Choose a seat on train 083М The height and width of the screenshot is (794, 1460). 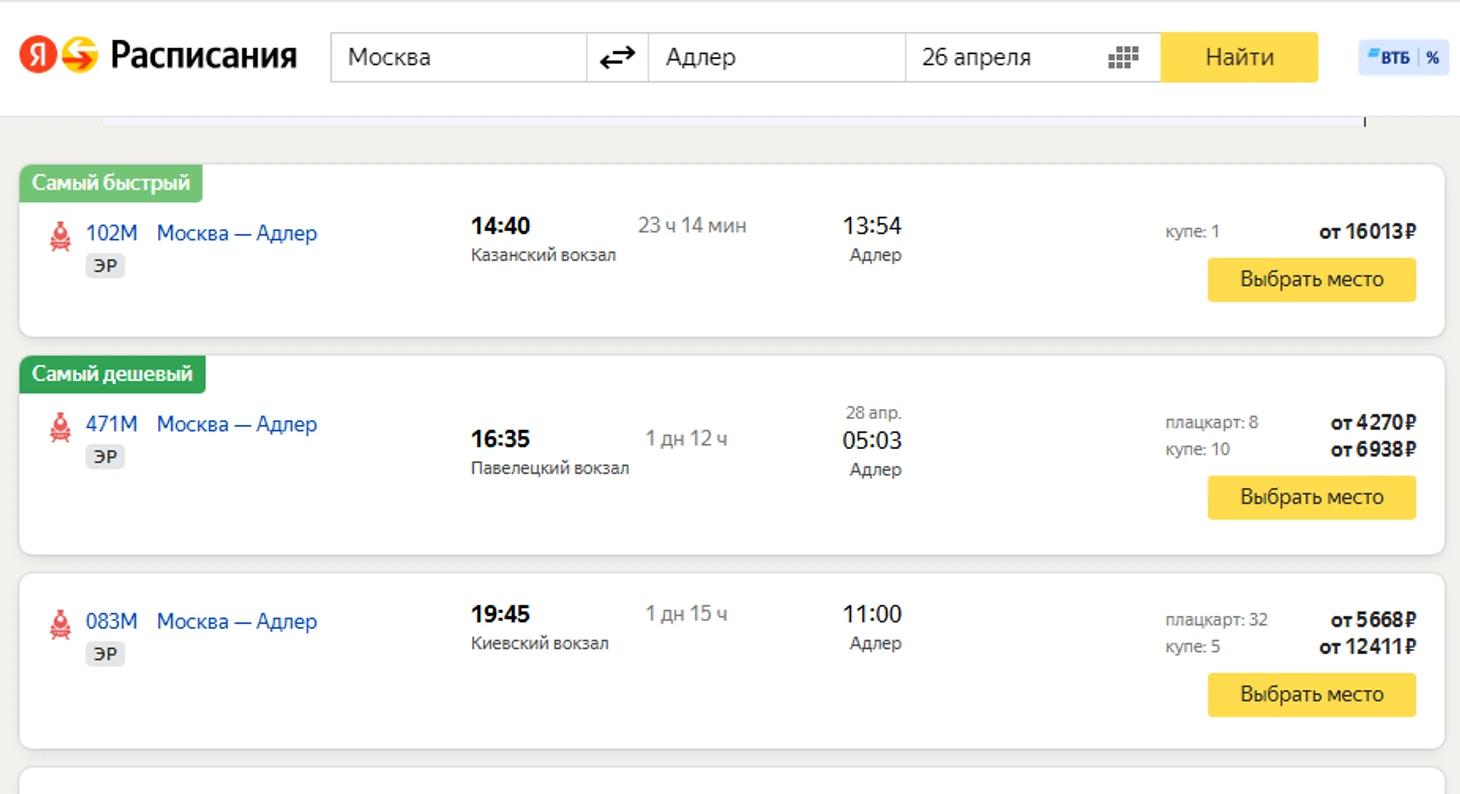tap(1311, 694)
